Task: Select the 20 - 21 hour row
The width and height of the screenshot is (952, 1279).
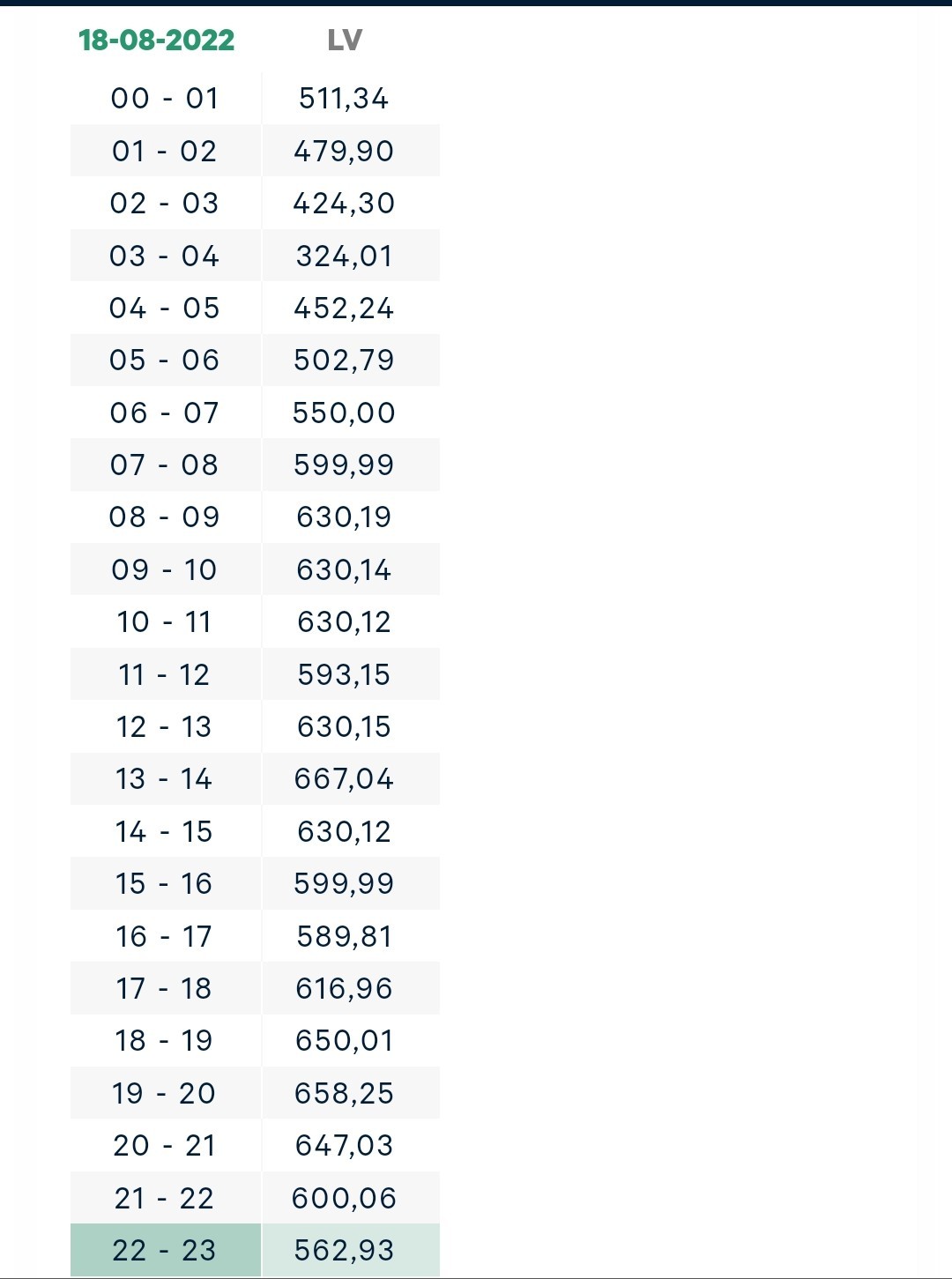Action: tap(255, 1145)
